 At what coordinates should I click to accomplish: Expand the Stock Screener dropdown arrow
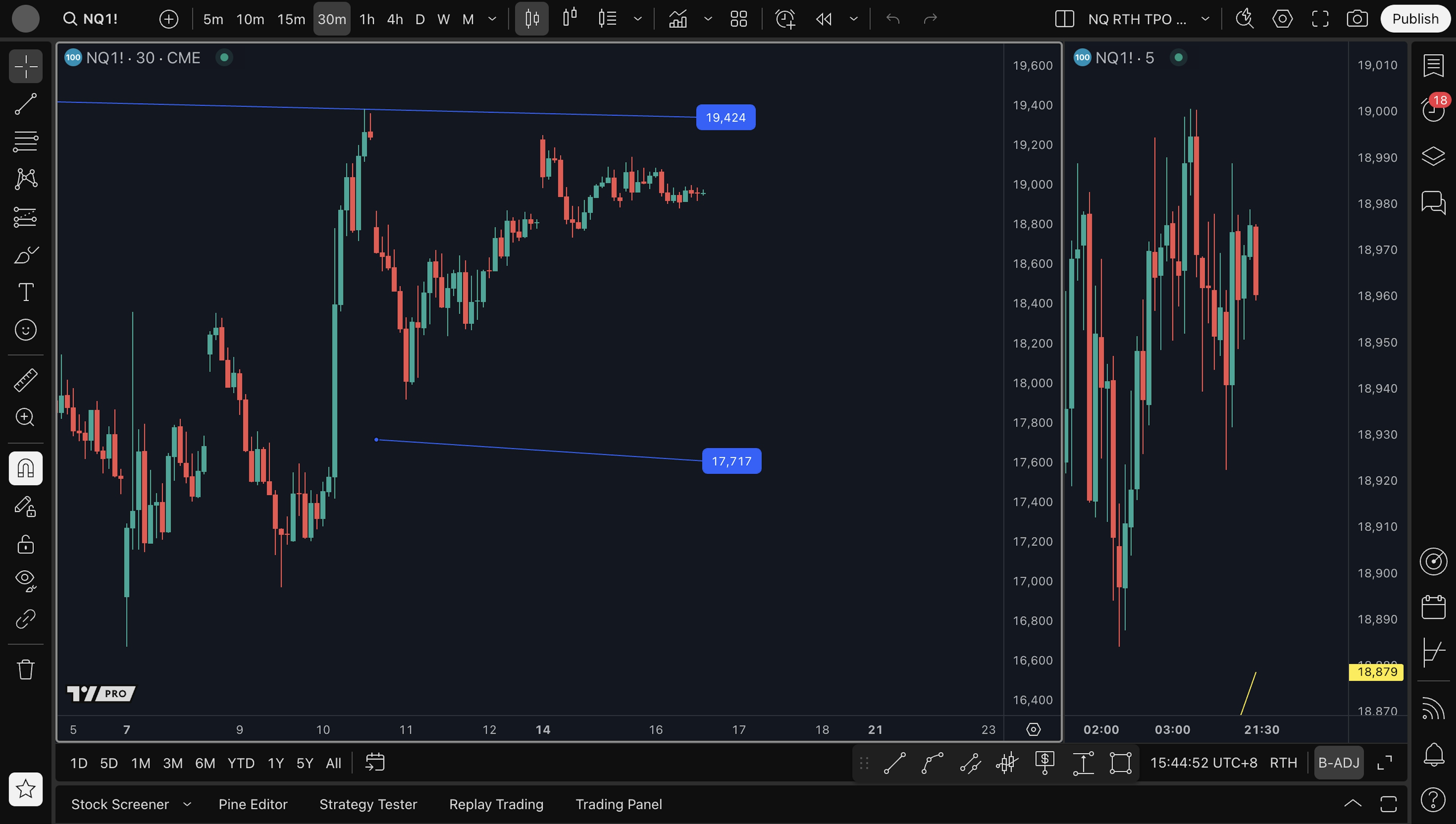187,804
